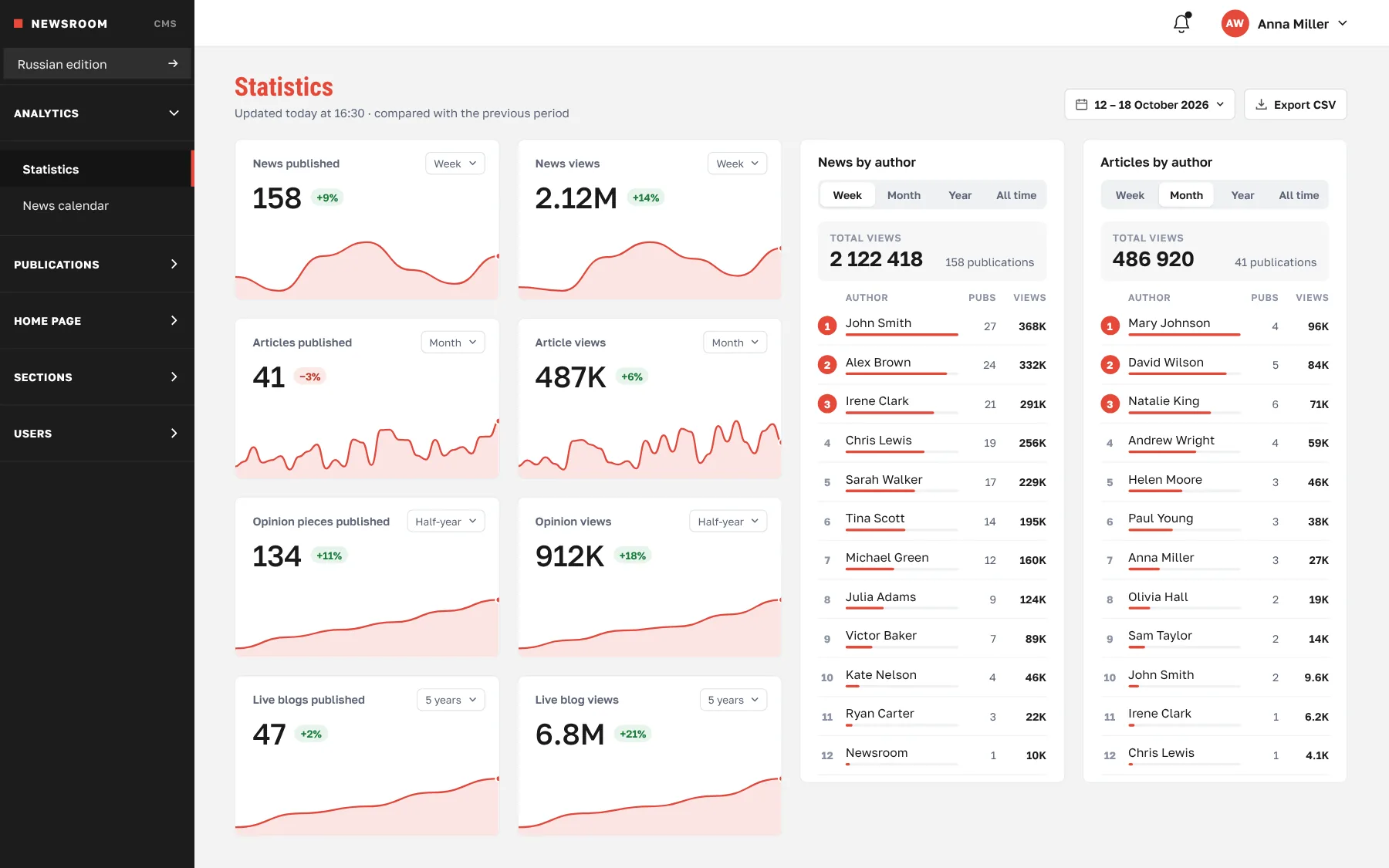Open News calendar in the sidebar

96,205
